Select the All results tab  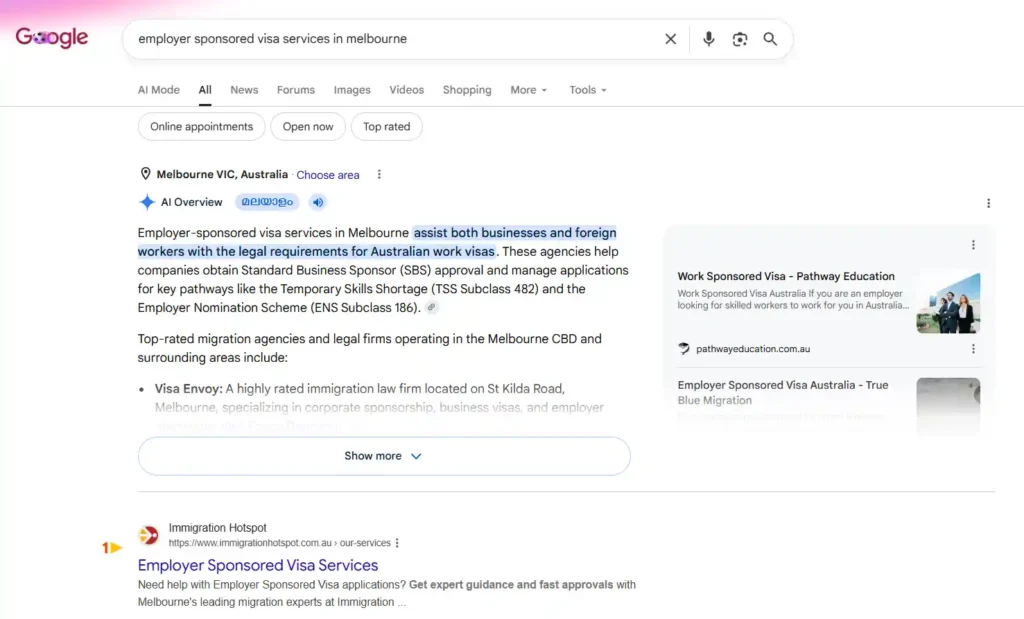205,90
